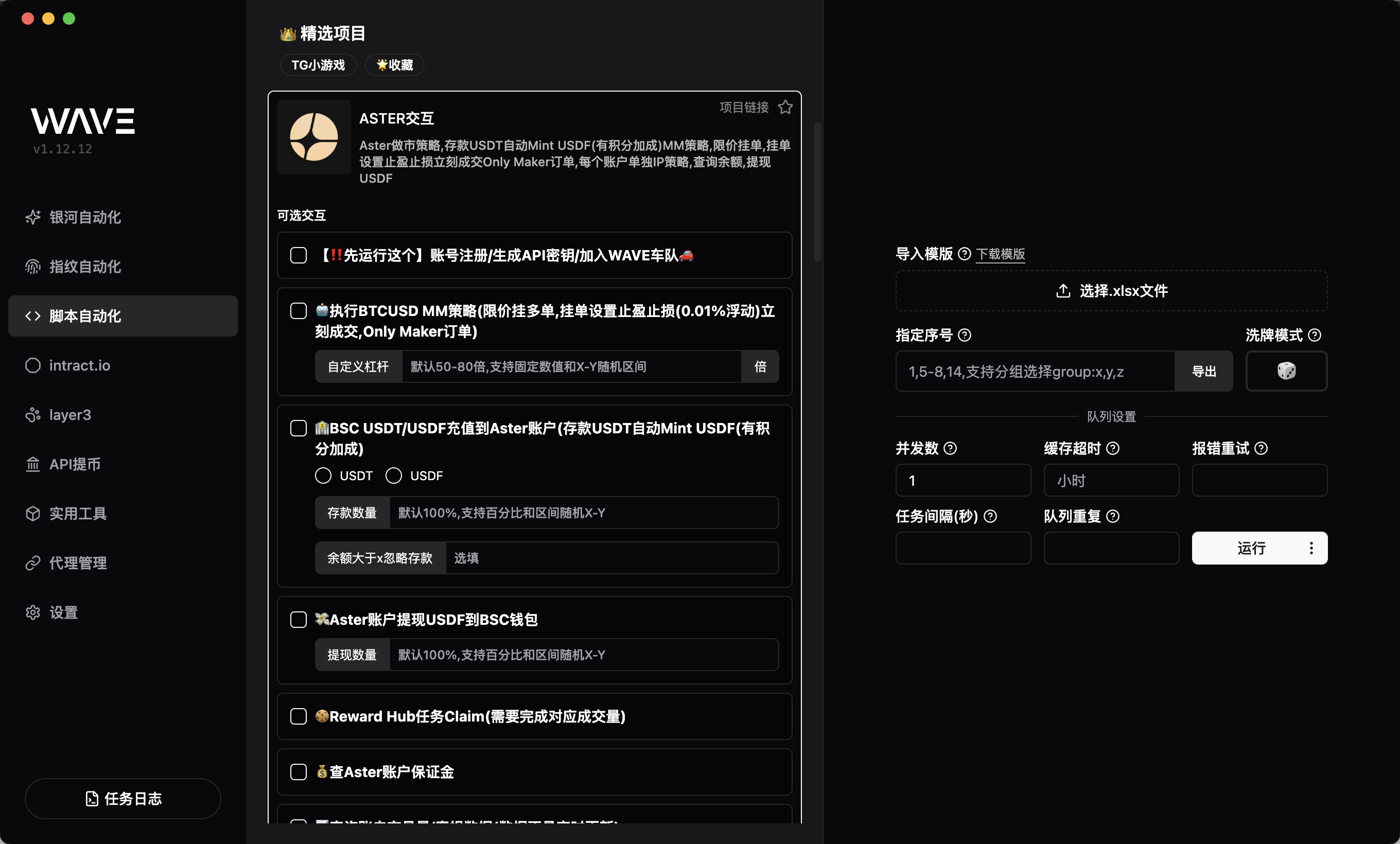Click the 选择.xlsx文件 upload area

tap(1111, 290)
